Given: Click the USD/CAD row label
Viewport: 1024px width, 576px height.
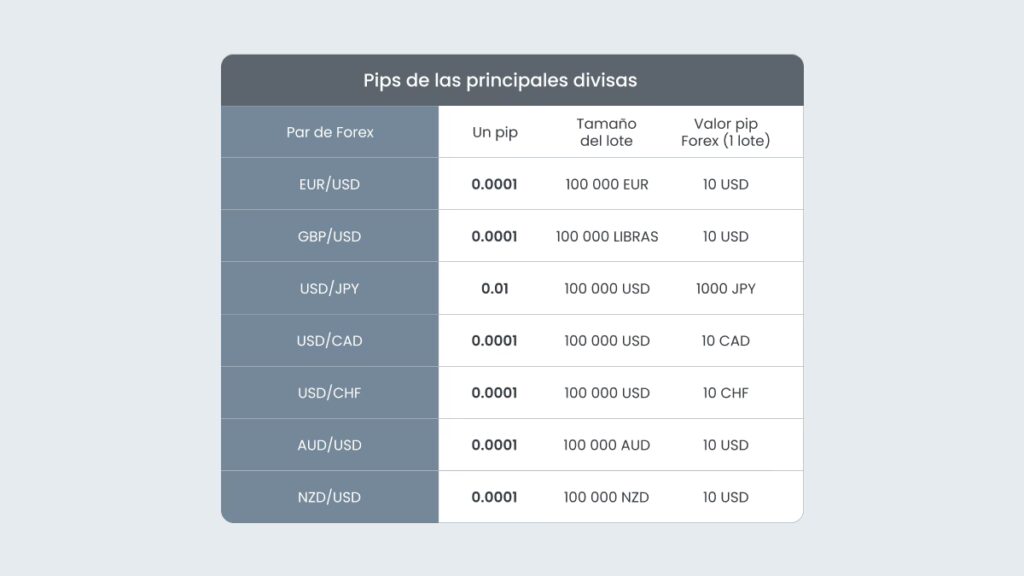Looking at the screenshot, I should click(330, 341).
